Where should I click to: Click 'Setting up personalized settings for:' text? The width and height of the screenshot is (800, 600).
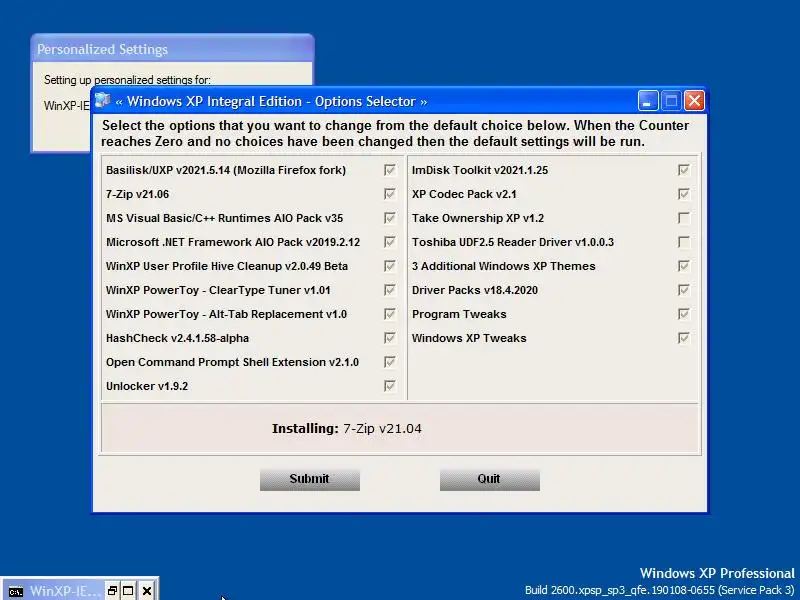pyautogui.click(x=127, y=80)
